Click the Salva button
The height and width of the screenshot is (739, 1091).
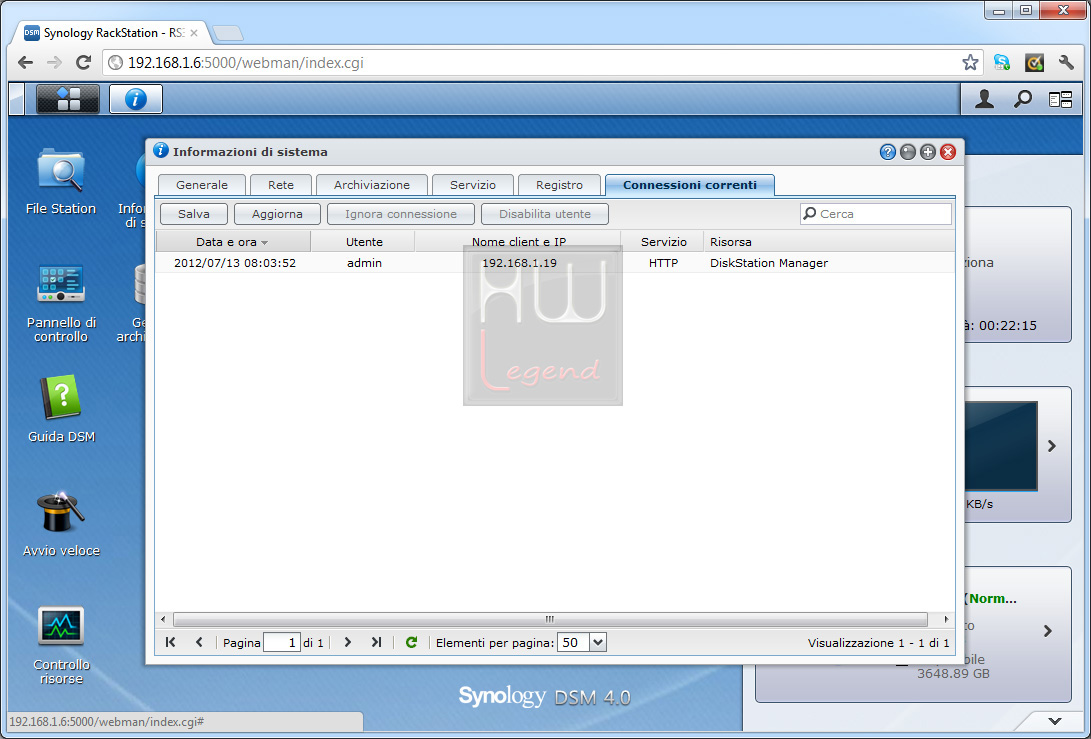(x=194, y=214)
